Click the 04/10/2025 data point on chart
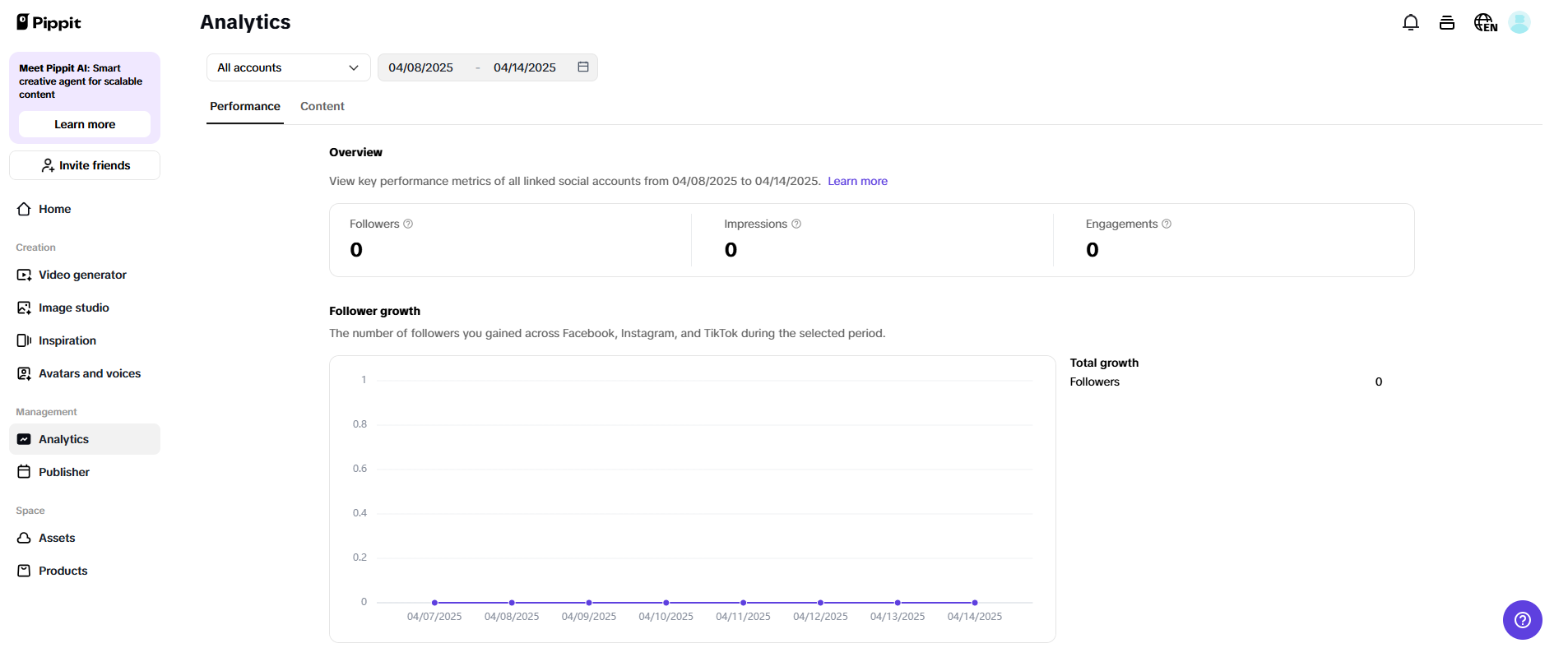Viewport: 1568px width, 657px height. tap(666, 603)
